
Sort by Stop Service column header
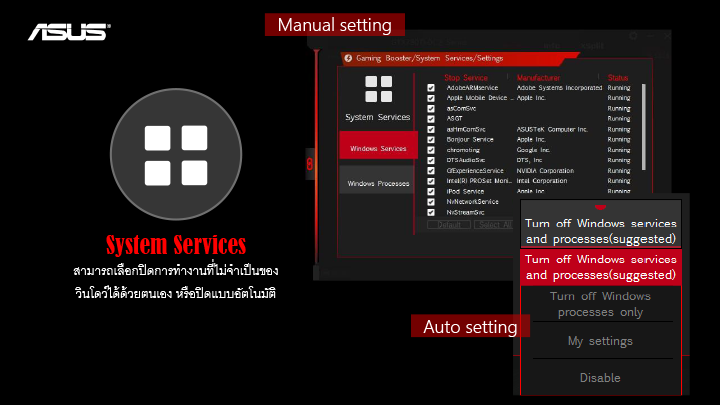(466, 78)
